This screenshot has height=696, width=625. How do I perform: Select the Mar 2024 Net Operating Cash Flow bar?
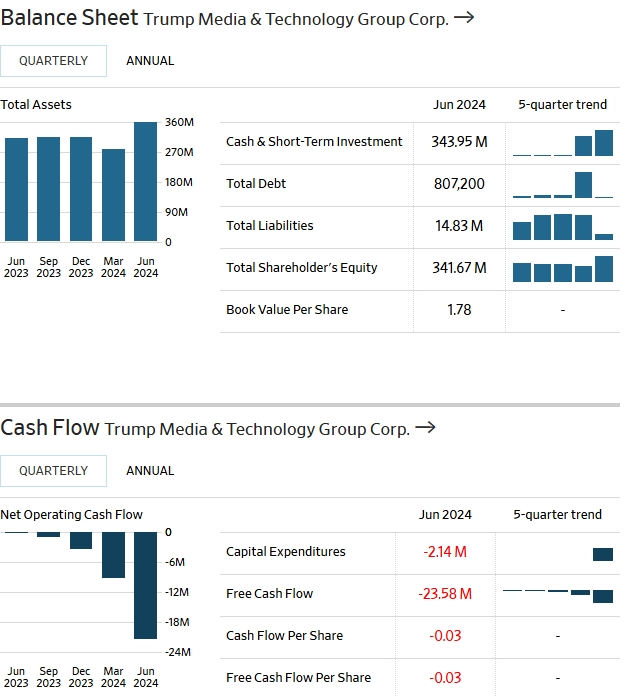(x=113, y=555)
